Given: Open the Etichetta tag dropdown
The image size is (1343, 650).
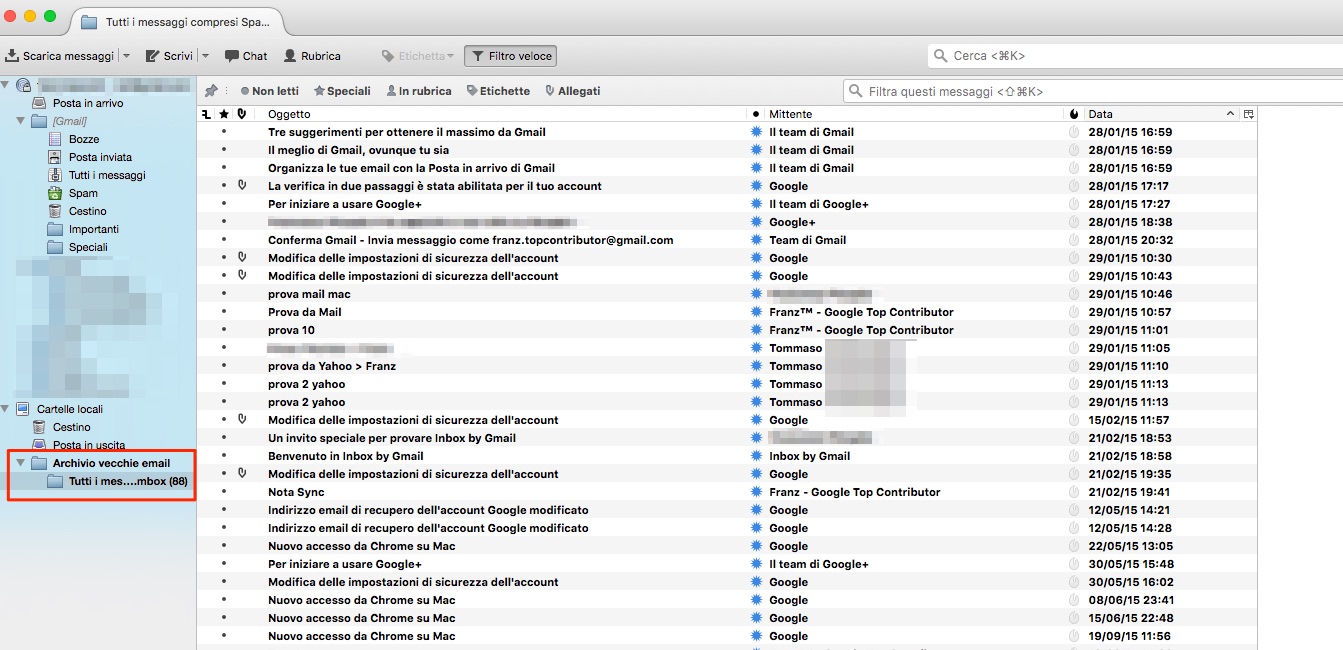Looking at the screenshot, I should [418, 56].
